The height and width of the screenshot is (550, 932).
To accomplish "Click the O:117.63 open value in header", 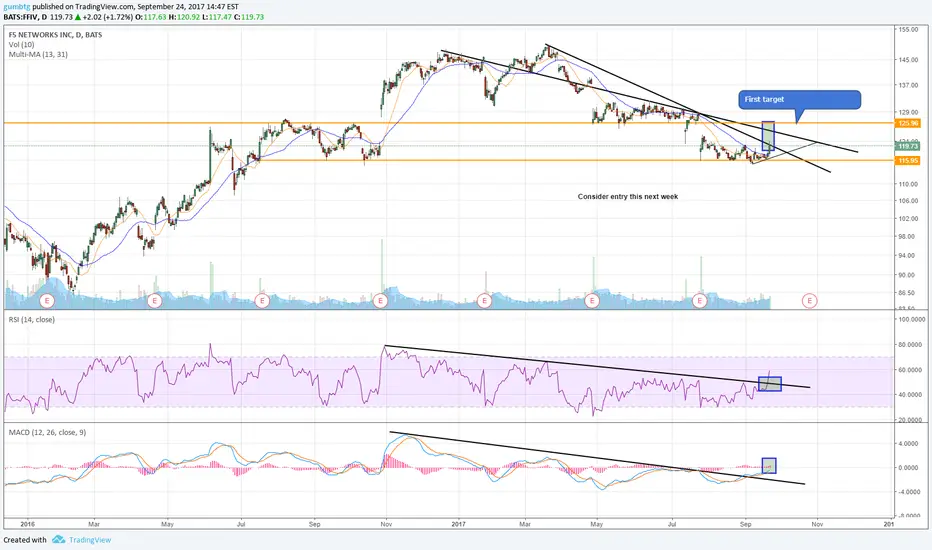I will pos(151,17).
